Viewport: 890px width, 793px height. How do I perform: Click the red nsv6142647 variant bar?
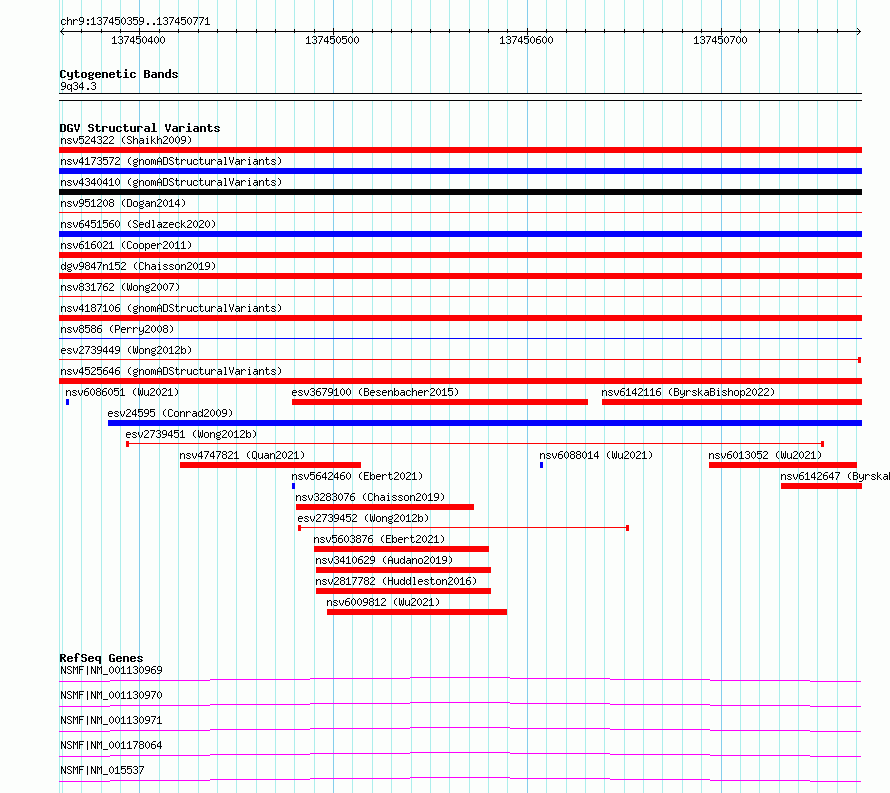click(821, 486)
